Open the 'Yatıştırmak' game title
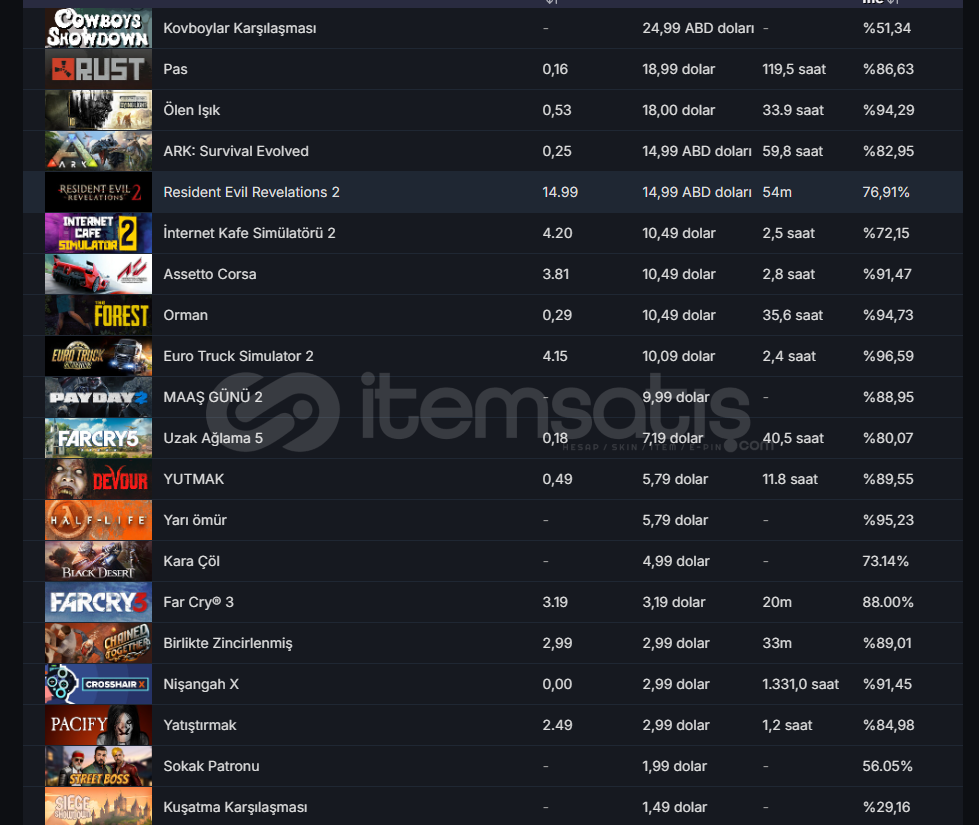 pyautogui.click(x=200, y=725)
